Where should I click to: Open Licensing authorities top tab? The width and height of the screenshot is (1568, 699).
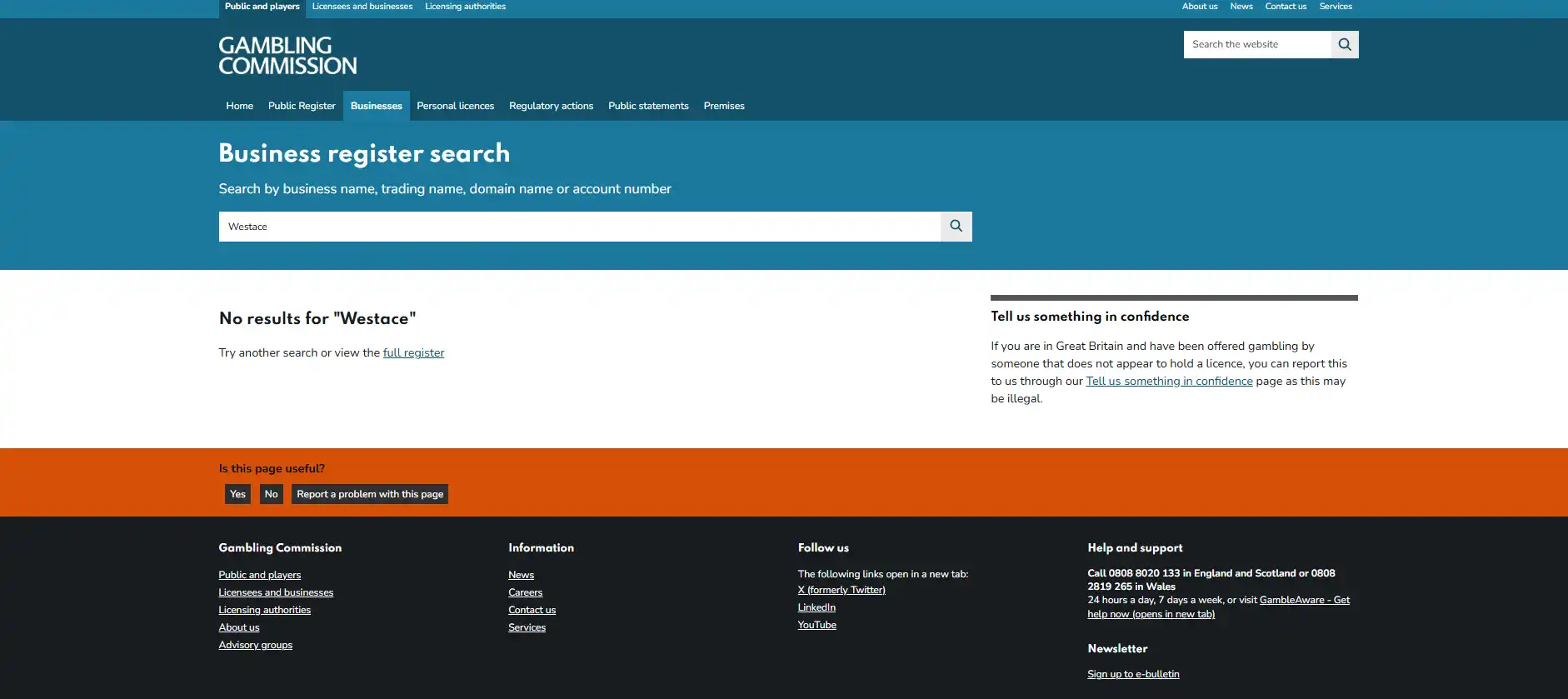click(x=466, y=7)
